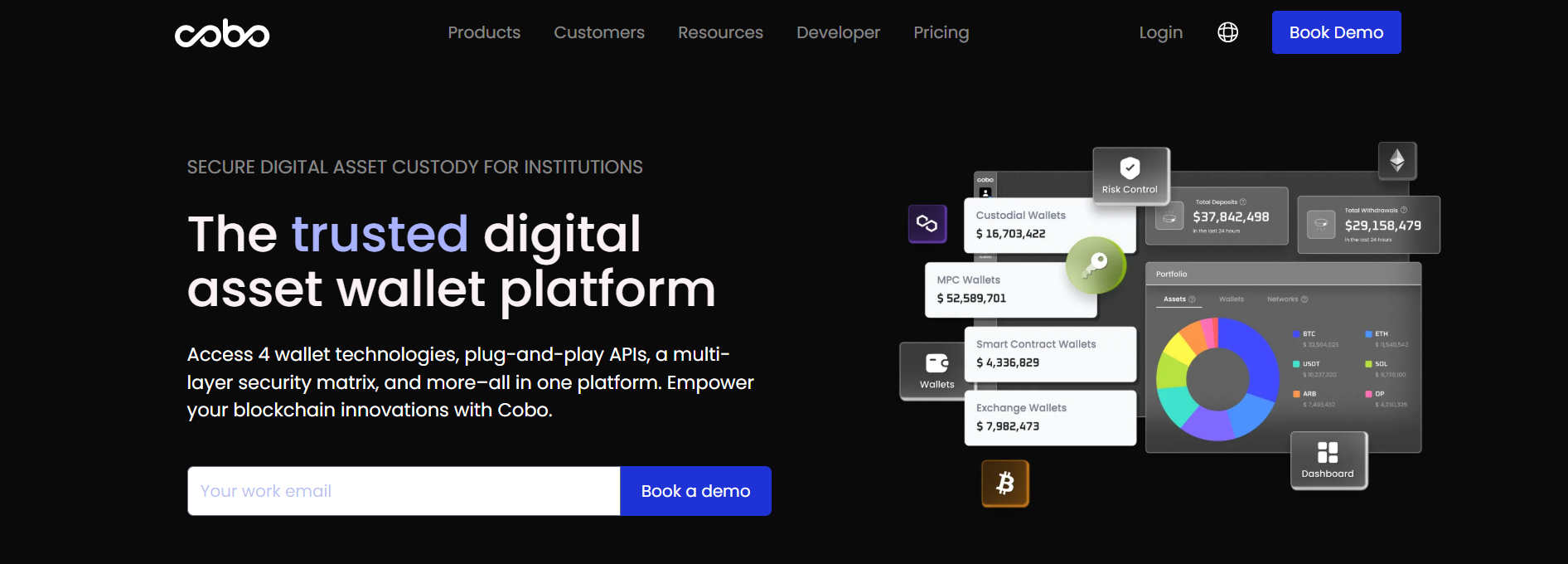Viewport: 1568px width, 564px height.
Task: Select the Custodial Wallets card
Action: (x=1049, y=225)
